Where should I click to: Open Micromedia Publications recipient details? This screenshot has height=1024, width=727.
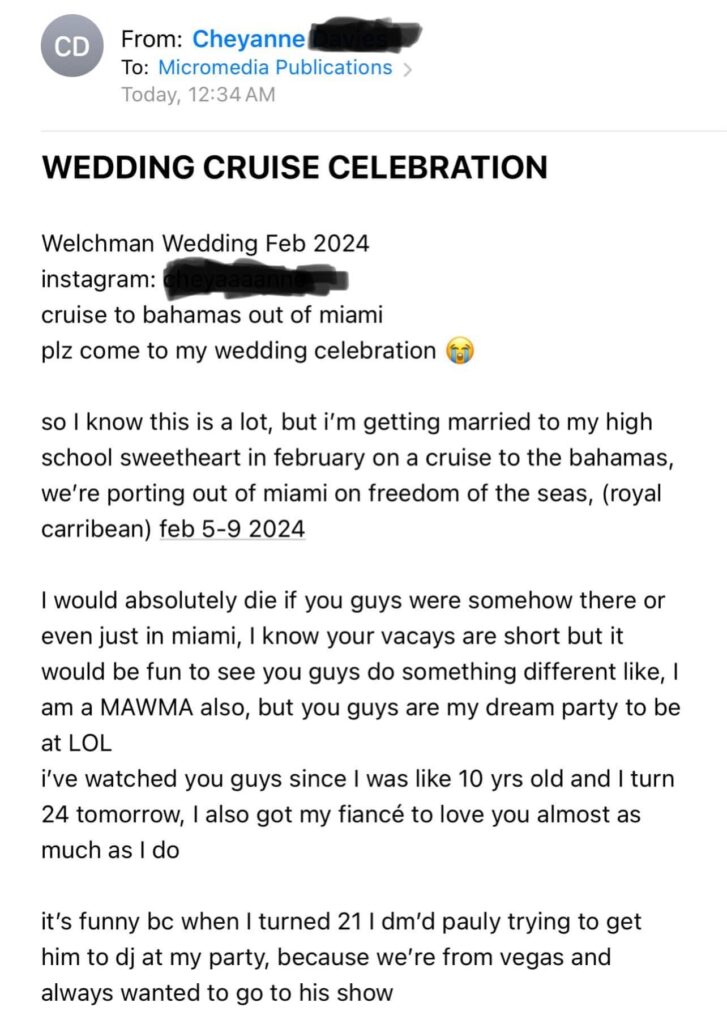click(x=275, y=68)
